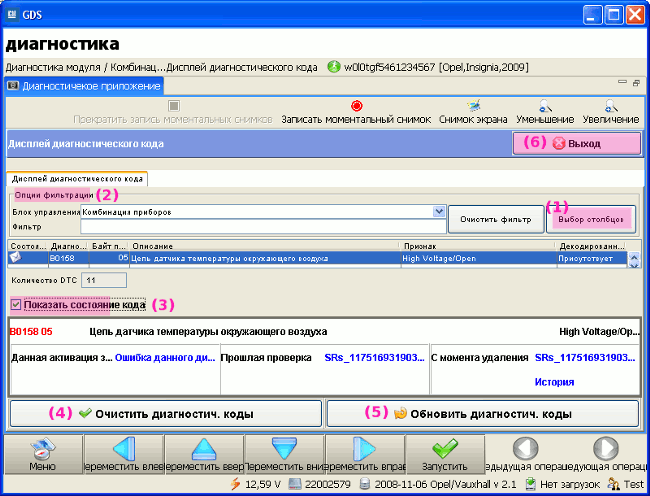
Task: Open the Блок управления dropdown
Action: (439, 212)
